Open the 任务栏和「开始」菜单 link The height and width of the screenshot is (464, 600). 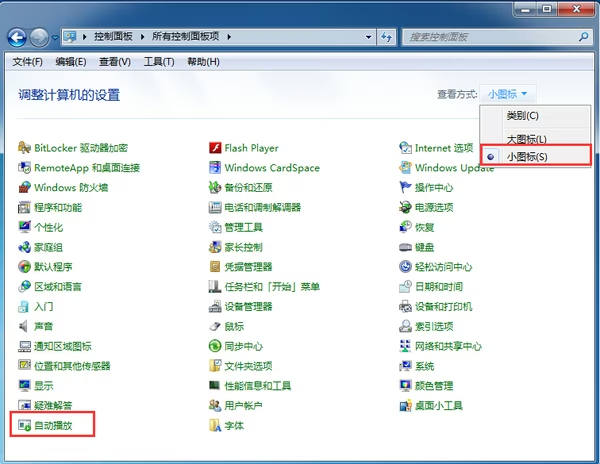click(x=272, y=287)
